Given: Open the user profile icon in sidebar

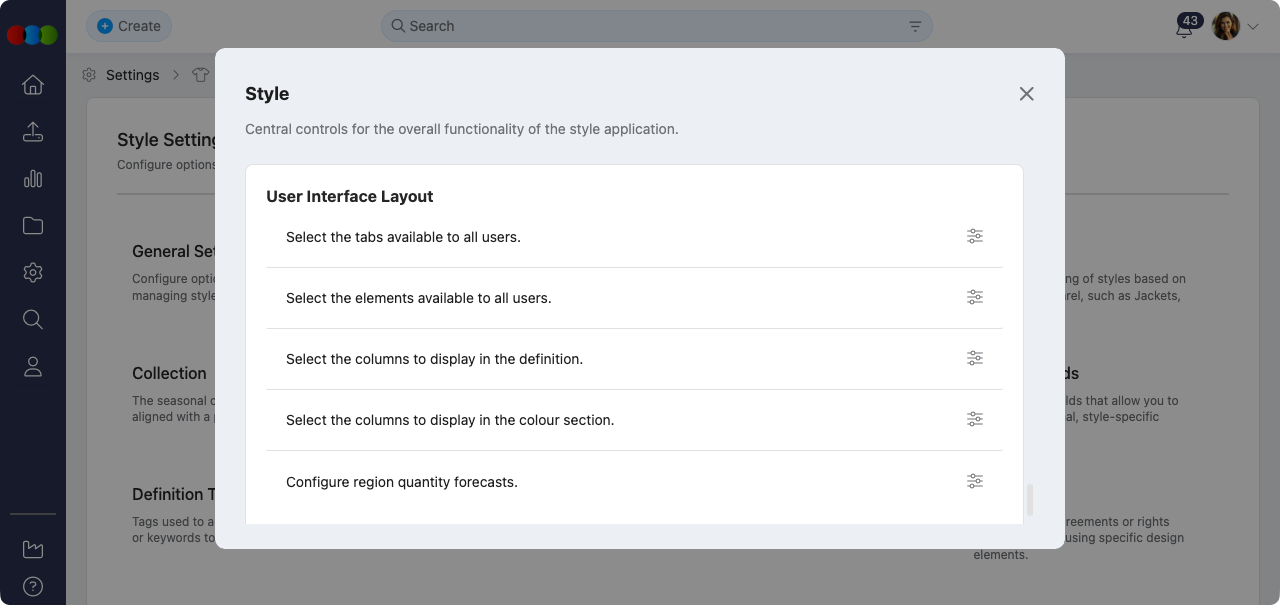Looking at the screenshot, I should click(x=32, y=366).
